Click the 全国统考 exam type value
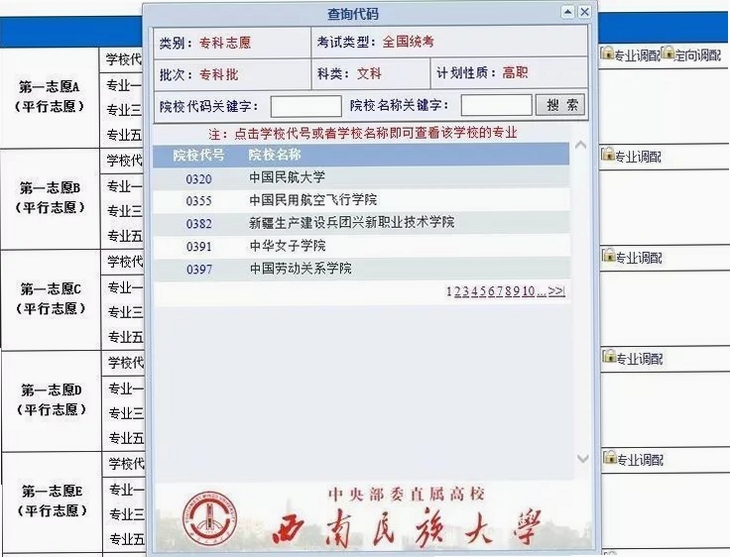The width and height of the screenshot is (730, 557). (x=408, y=42)
